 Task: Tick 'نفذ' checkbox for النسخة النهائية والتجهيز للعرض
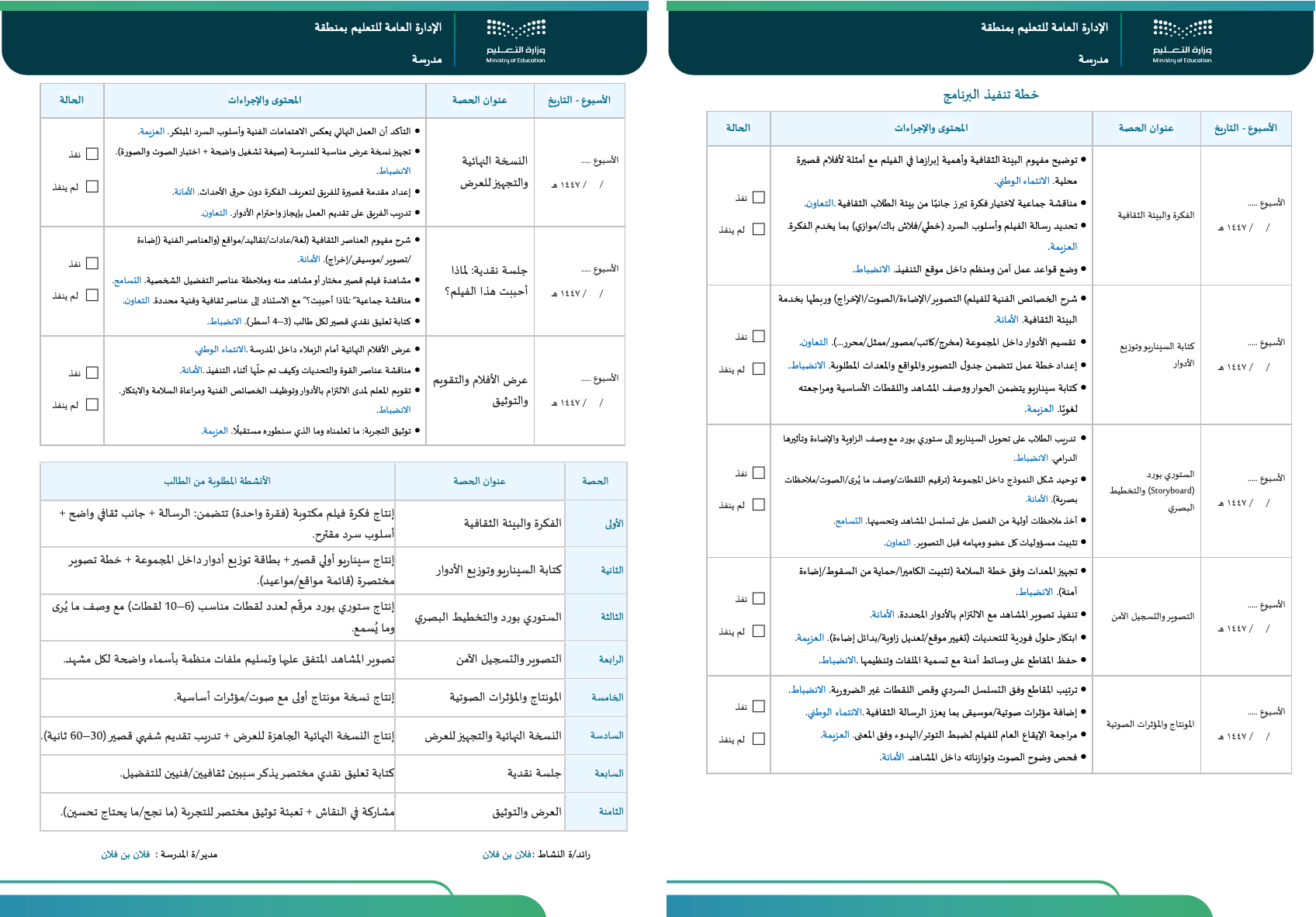click(x=92, y=154)
